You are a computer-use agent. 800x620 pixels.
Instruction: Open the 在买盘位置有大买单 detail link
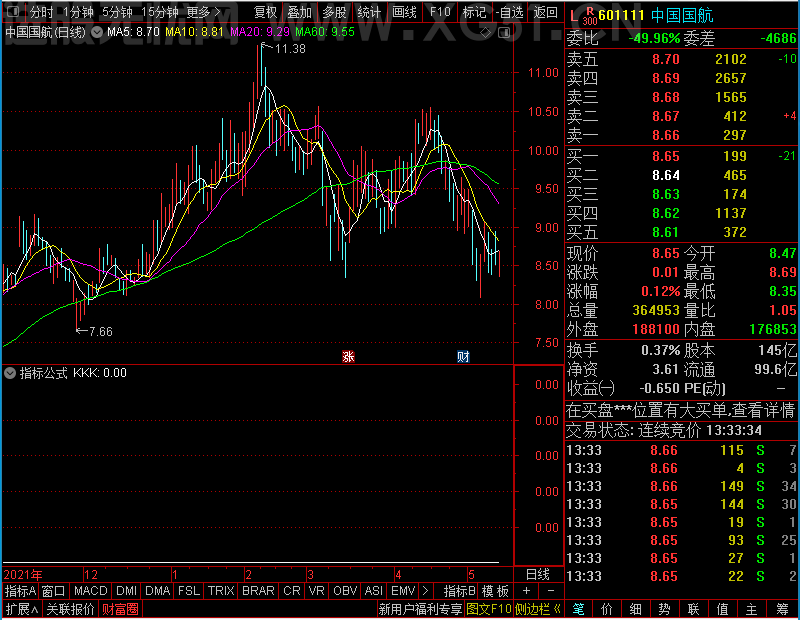[681, 410]
